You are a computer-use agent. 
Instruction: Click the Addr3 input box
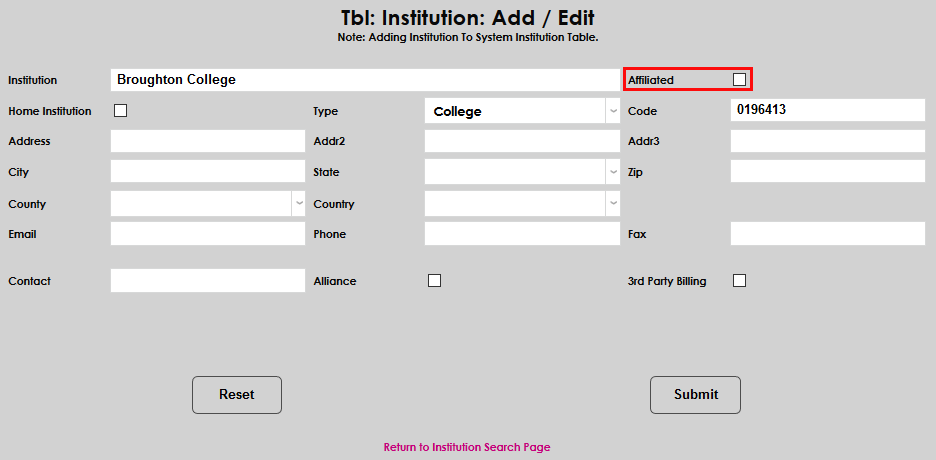(828, 141)
